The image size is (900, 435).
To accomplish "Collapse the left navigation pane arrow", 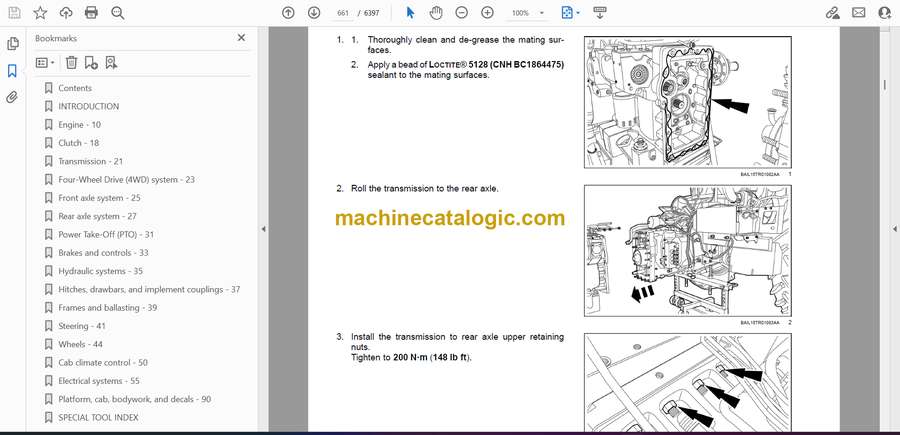I will click(x=263, y=229).
